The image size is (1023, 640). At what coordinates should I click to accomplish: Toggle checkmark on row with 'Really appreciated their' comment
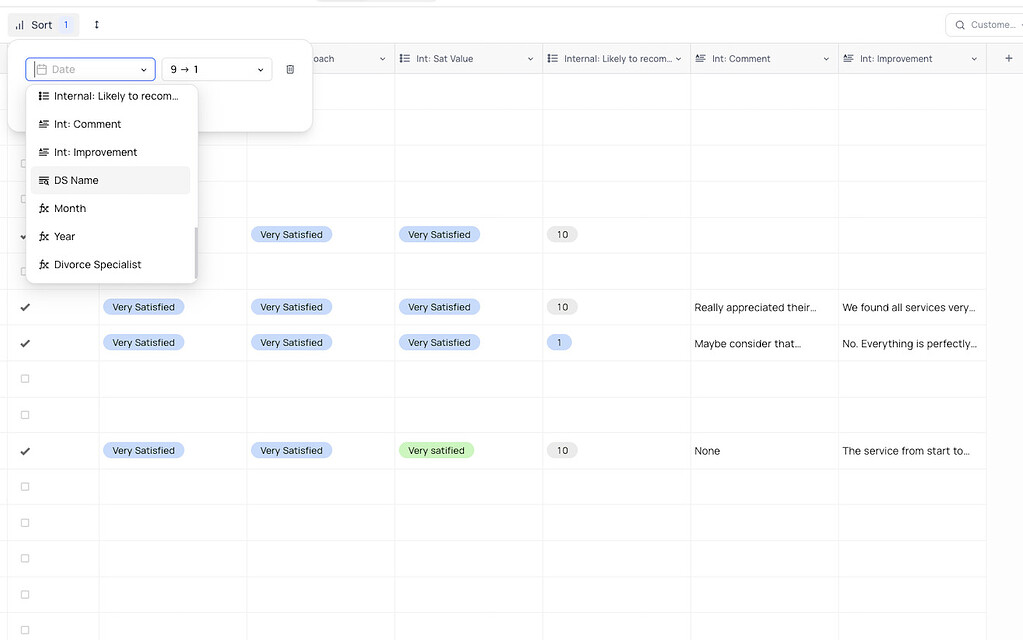coord(25,307)
